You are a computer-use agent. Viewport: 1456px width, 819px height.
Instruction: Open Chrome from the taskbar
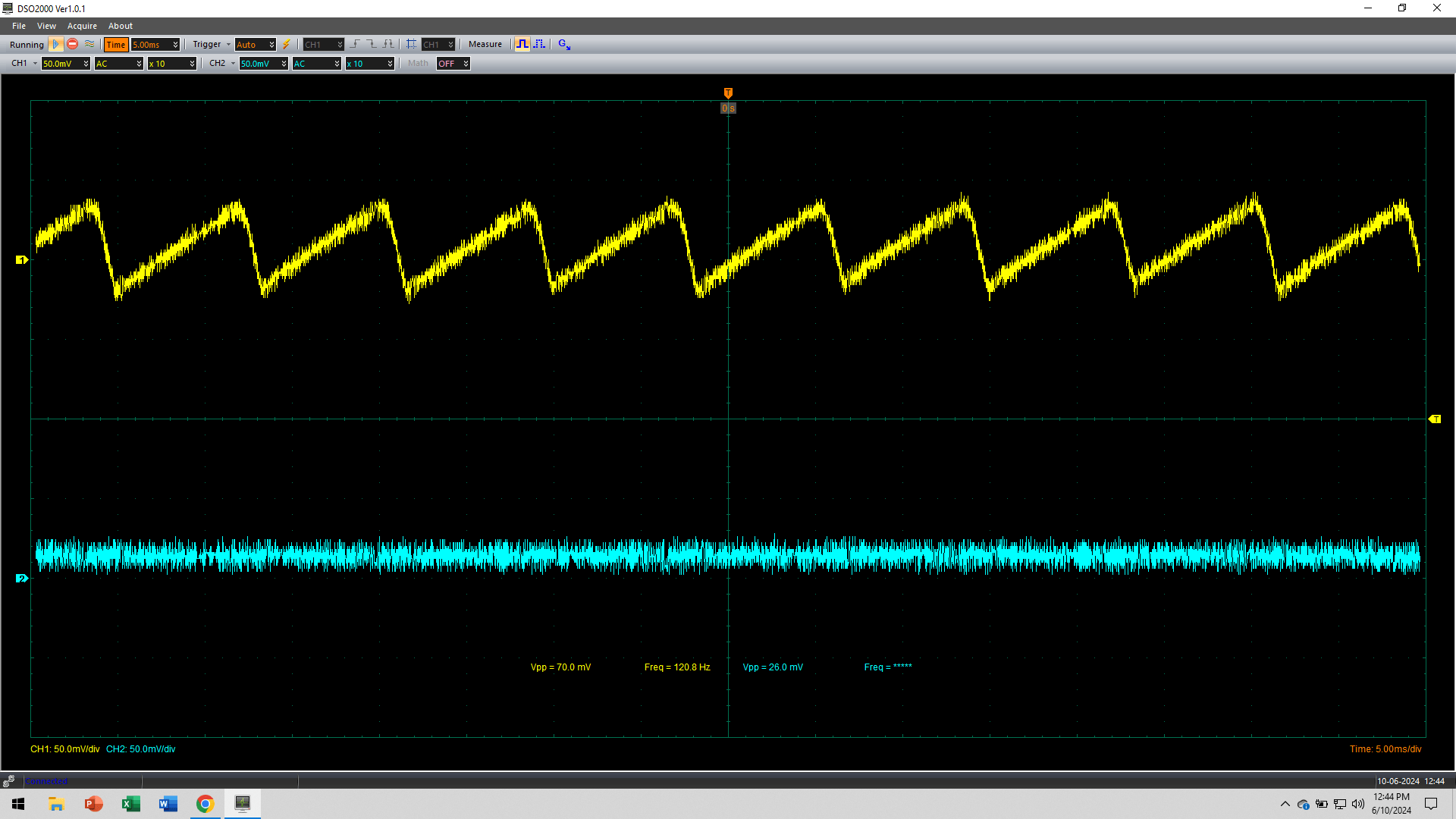tap(205, 804)
